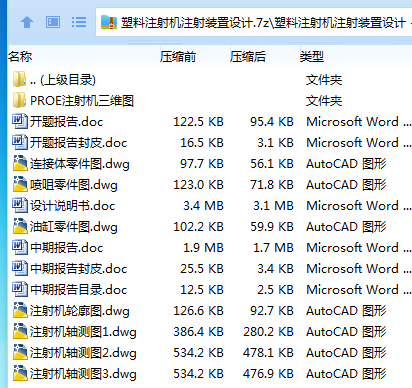Viewport: 412px width, 388px height.
Task: Select the file 开题报告.doc
Action: pos(66,122)
